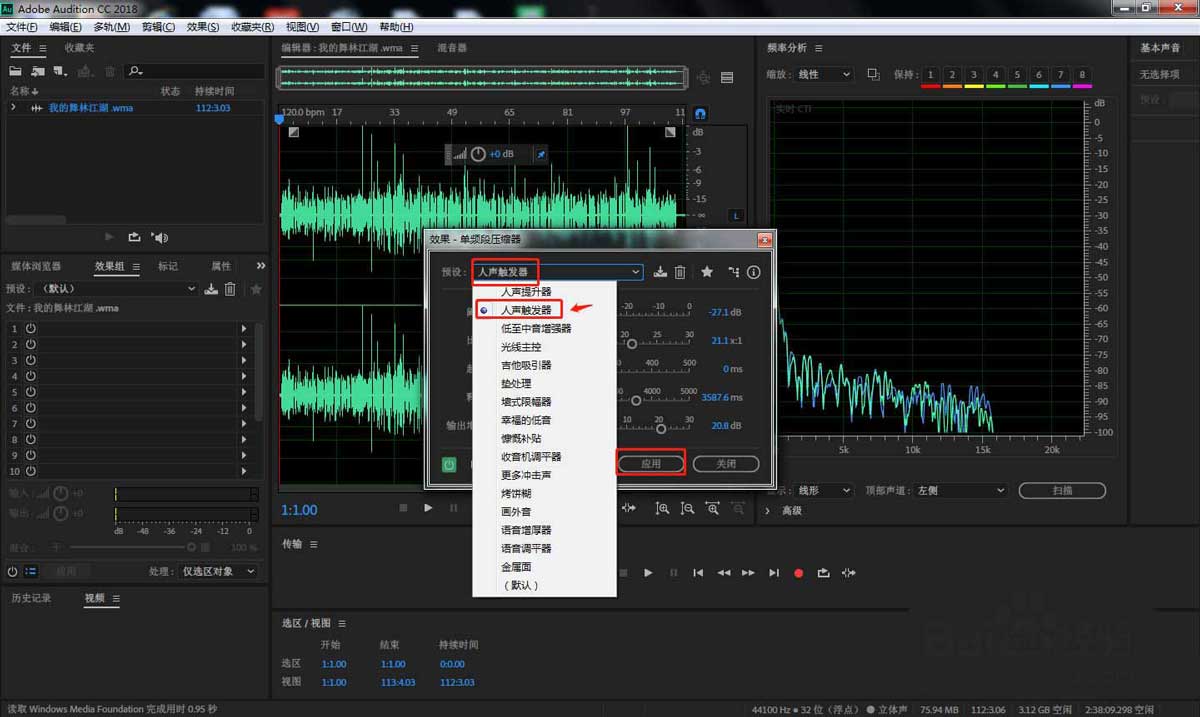The width and height of the screenshot is (1200, 717).
Task: Click Rewind in Transport panel
Action: (x=723, y=573)
